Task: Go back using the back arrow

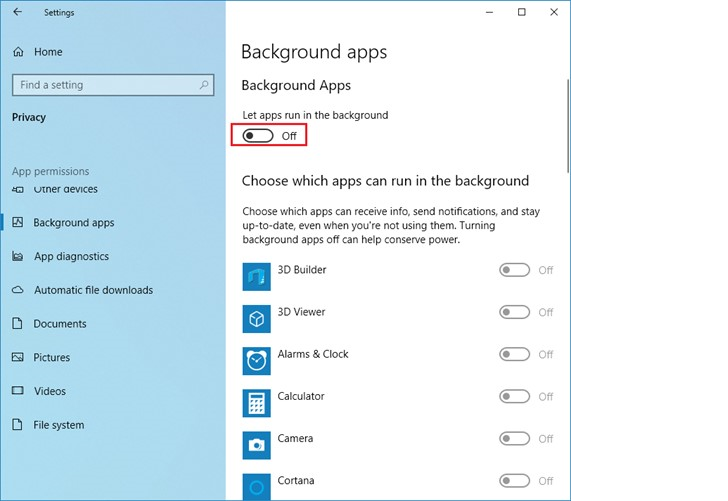Action: [20, 13]
